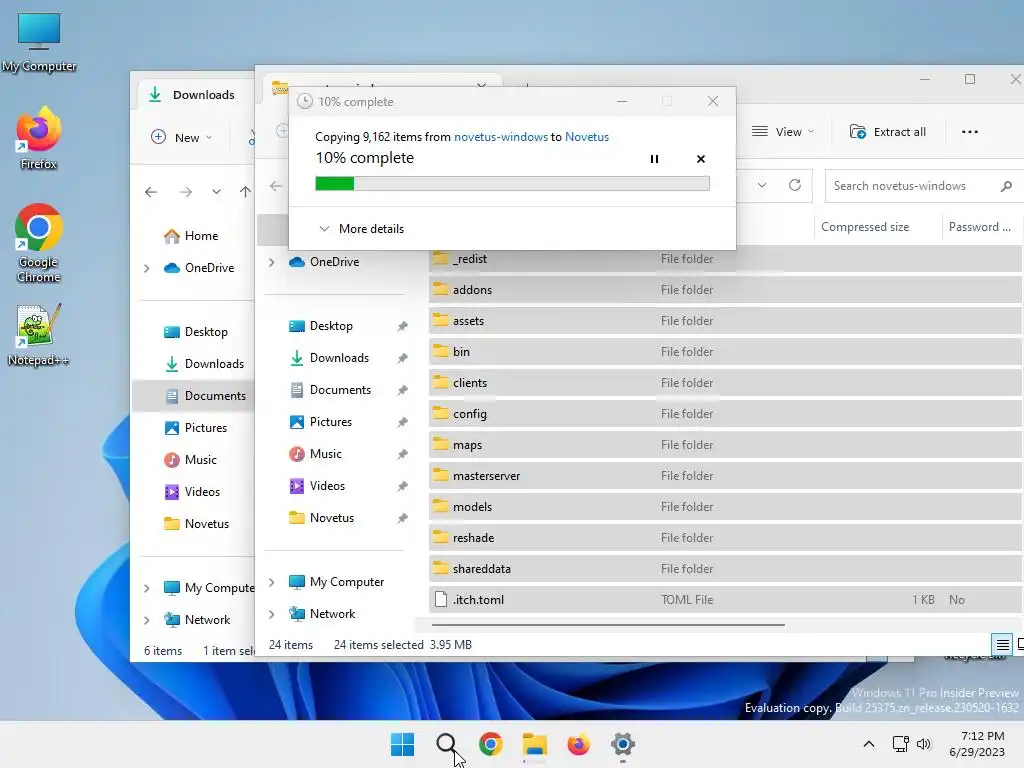Viewport: 1024px width, 768px height.
Task: Open the View dropdown menu
Action: point(783,132)
